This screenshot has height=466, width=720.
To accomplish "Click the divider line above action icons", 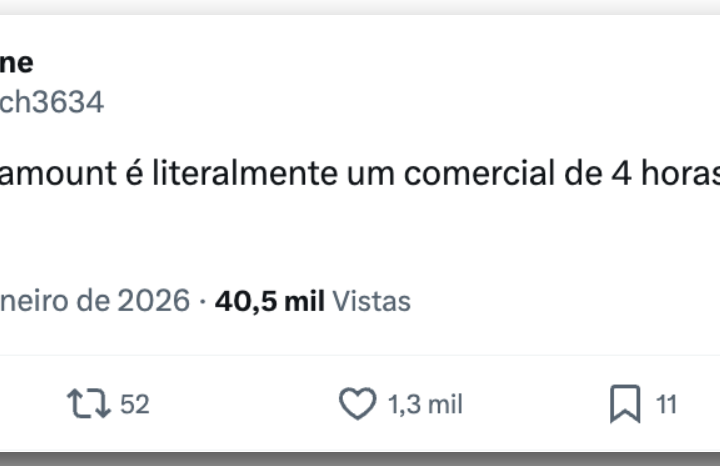I will [360, 354].
